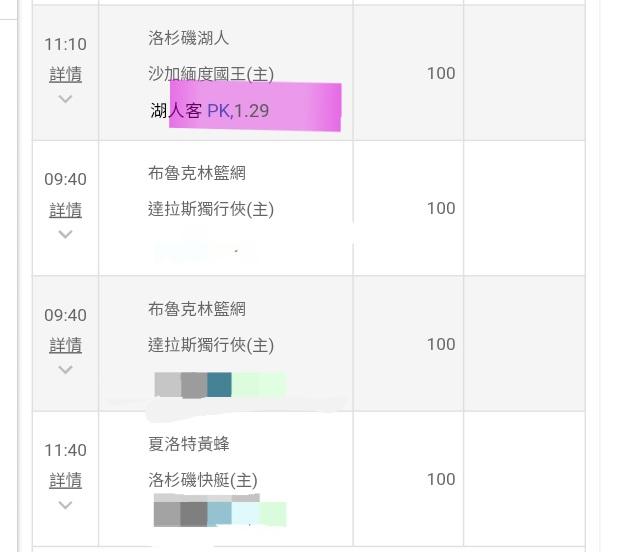Click the 100 amount in the 夏洛特黃蜂 row
This screenshot has width=620, height=552.
click(x=440, y=479)
